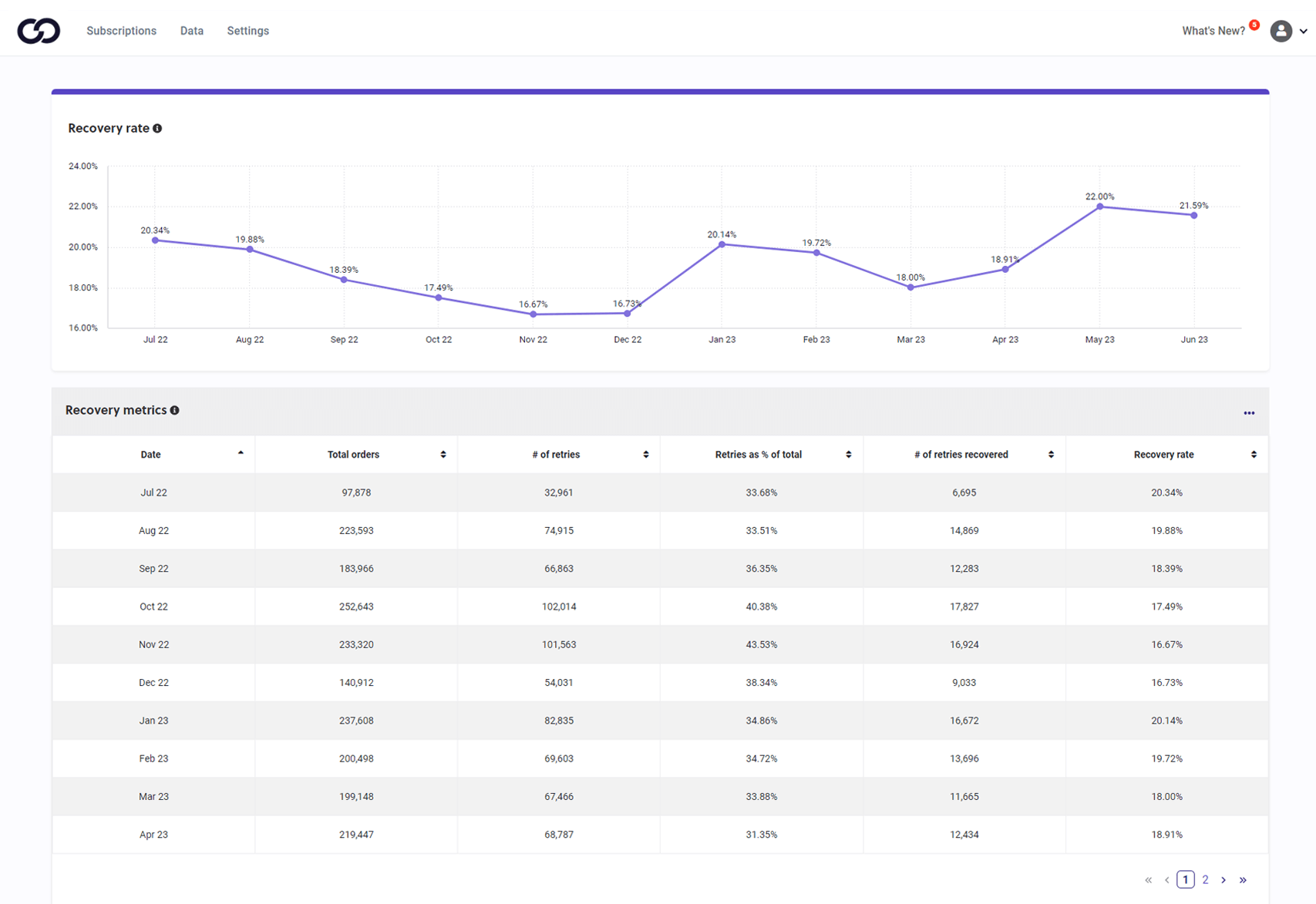1316x904 pixels.
Task: Click the Retries as % of total header
Action: pos(762,455)
